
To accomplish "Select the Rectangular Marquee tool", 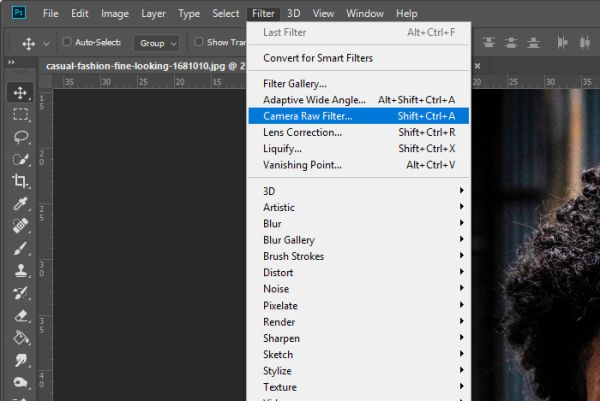I will pos(20,114).
